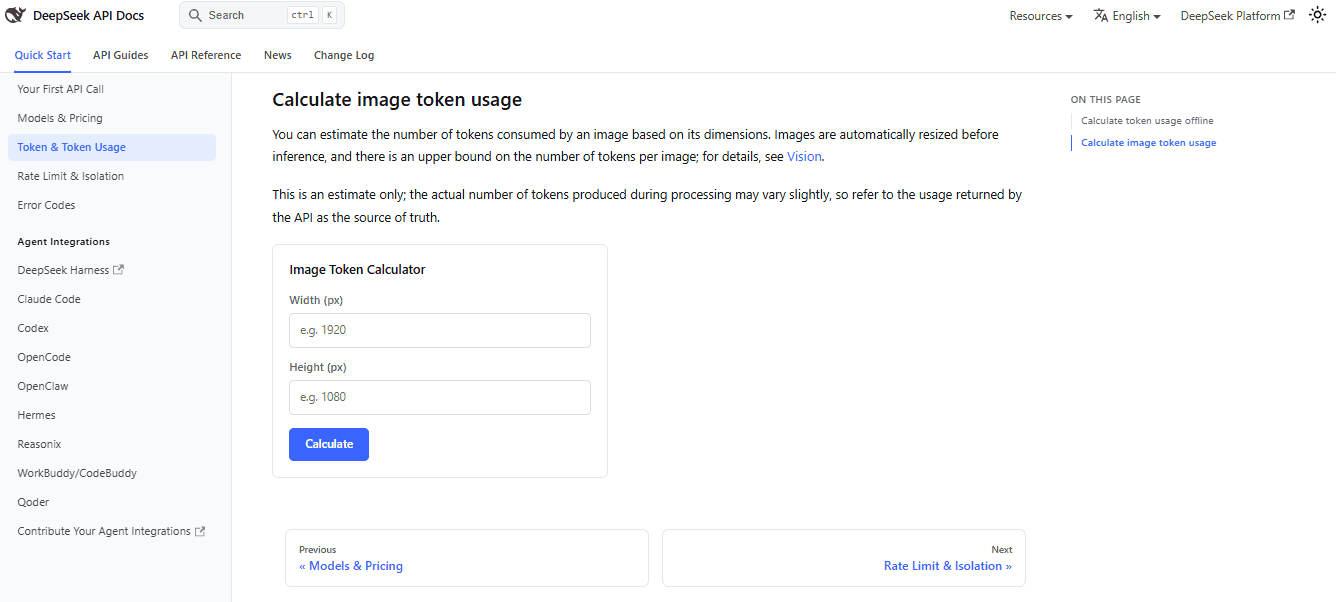Open the Claude Code integration page
The width and height of the screenshot is (1336, 602).
pos(112,299)
